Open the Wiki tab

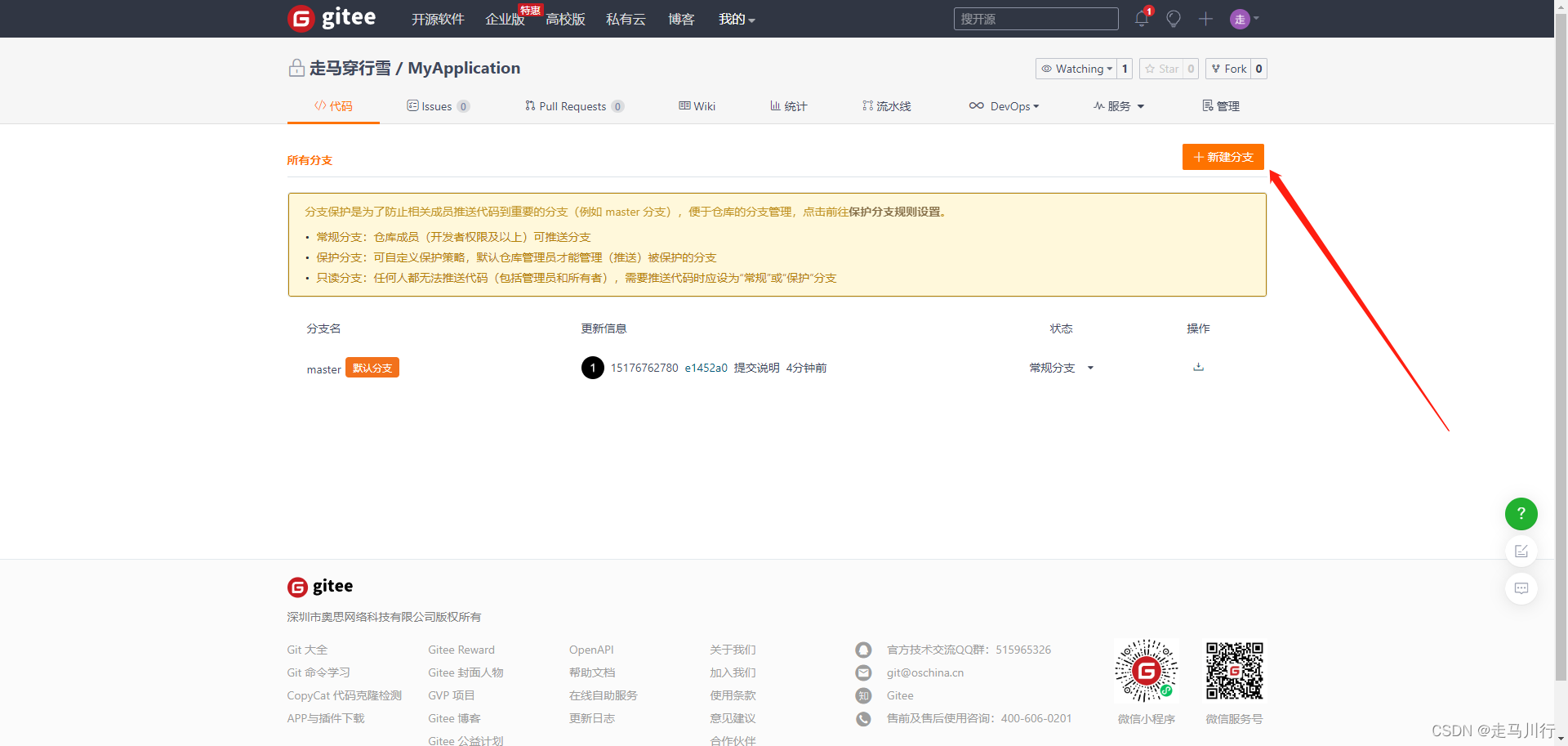pos(697,106)
